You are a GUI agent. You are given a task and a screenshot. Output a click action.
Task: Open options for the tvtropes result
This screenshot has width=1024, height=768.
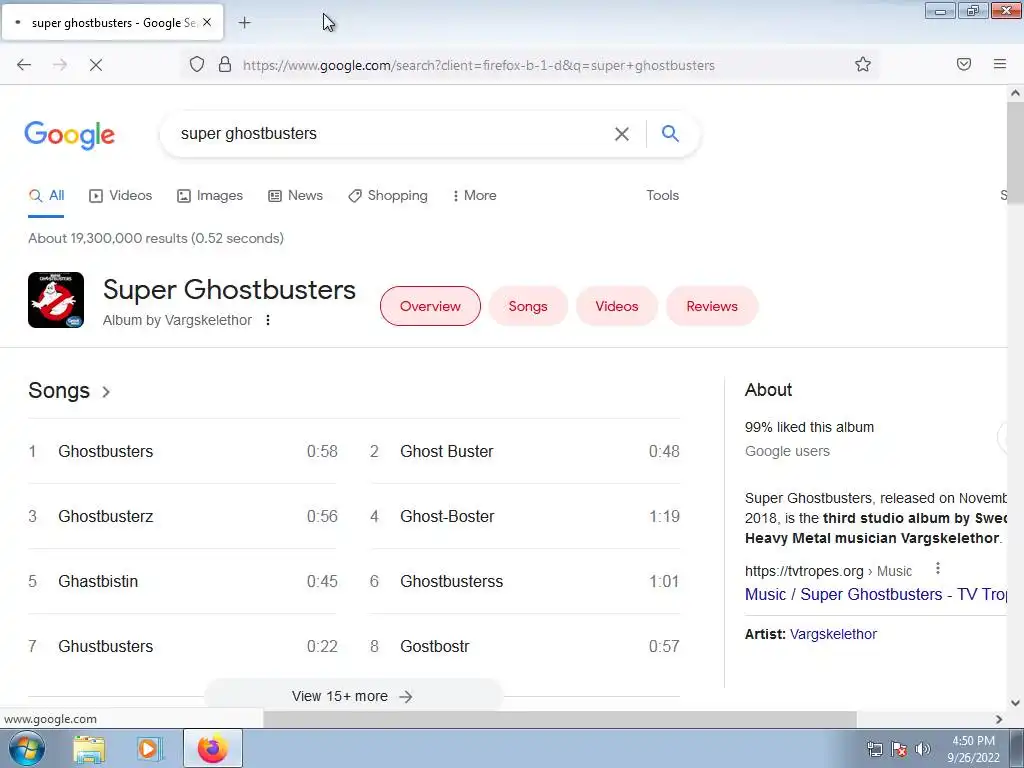pyautogui.click(x=938, y=568)
